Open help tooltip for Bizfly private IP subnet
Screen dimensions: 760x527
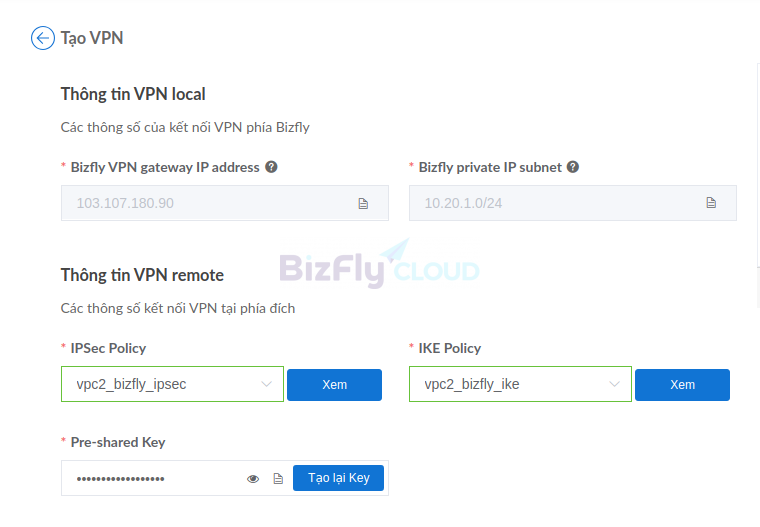[573, 167]
